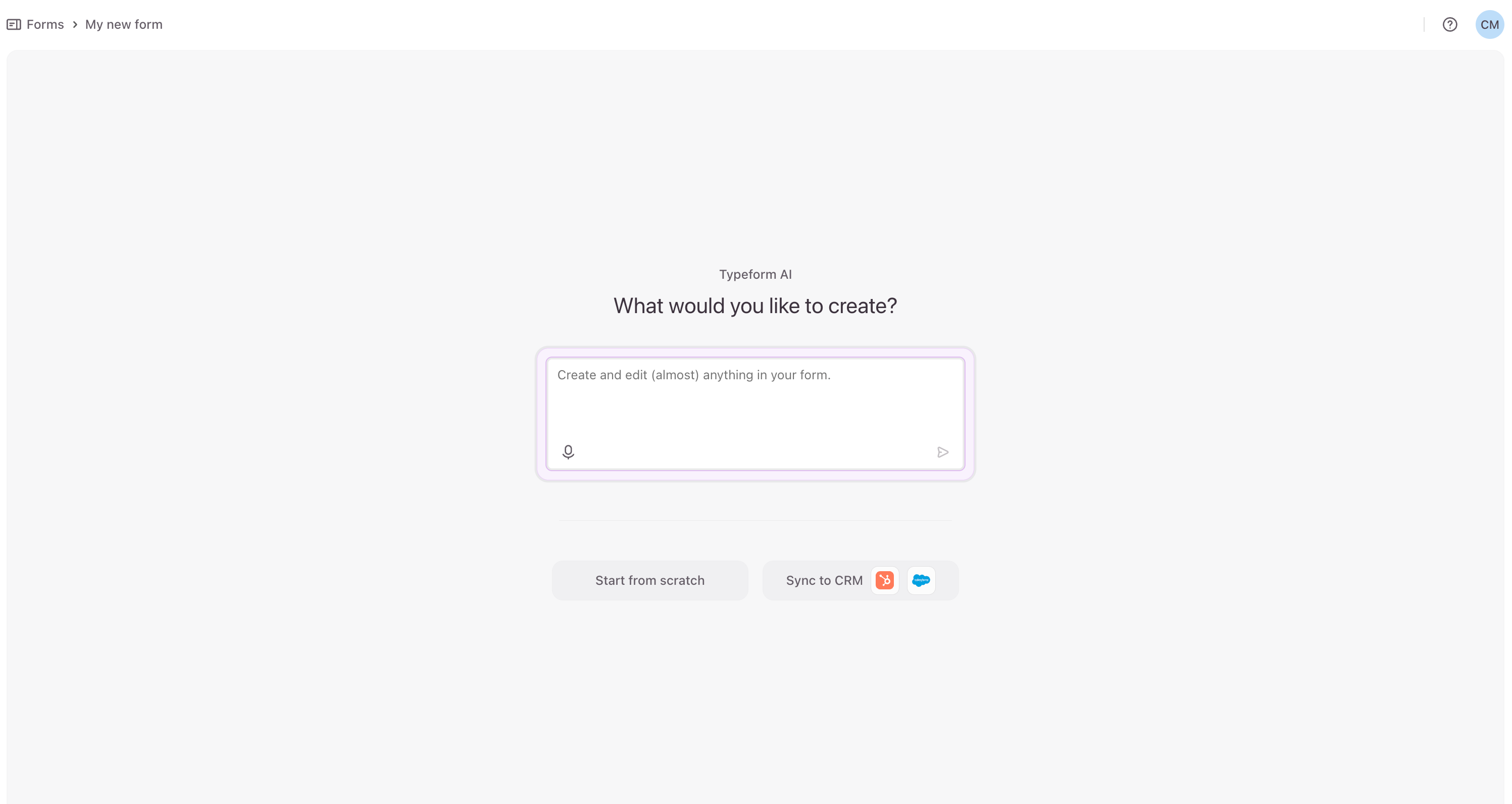Click the Typeform AI label
Viewport: 1512px width, 804px height.
click(755, 275)
